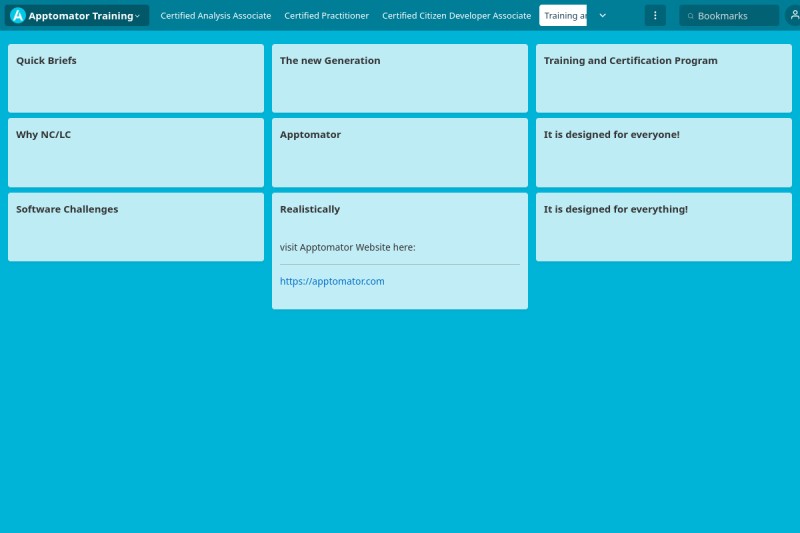The image size is (800, 533).
Task: Open the Why NC/LC card
Action: pos(136,153)
